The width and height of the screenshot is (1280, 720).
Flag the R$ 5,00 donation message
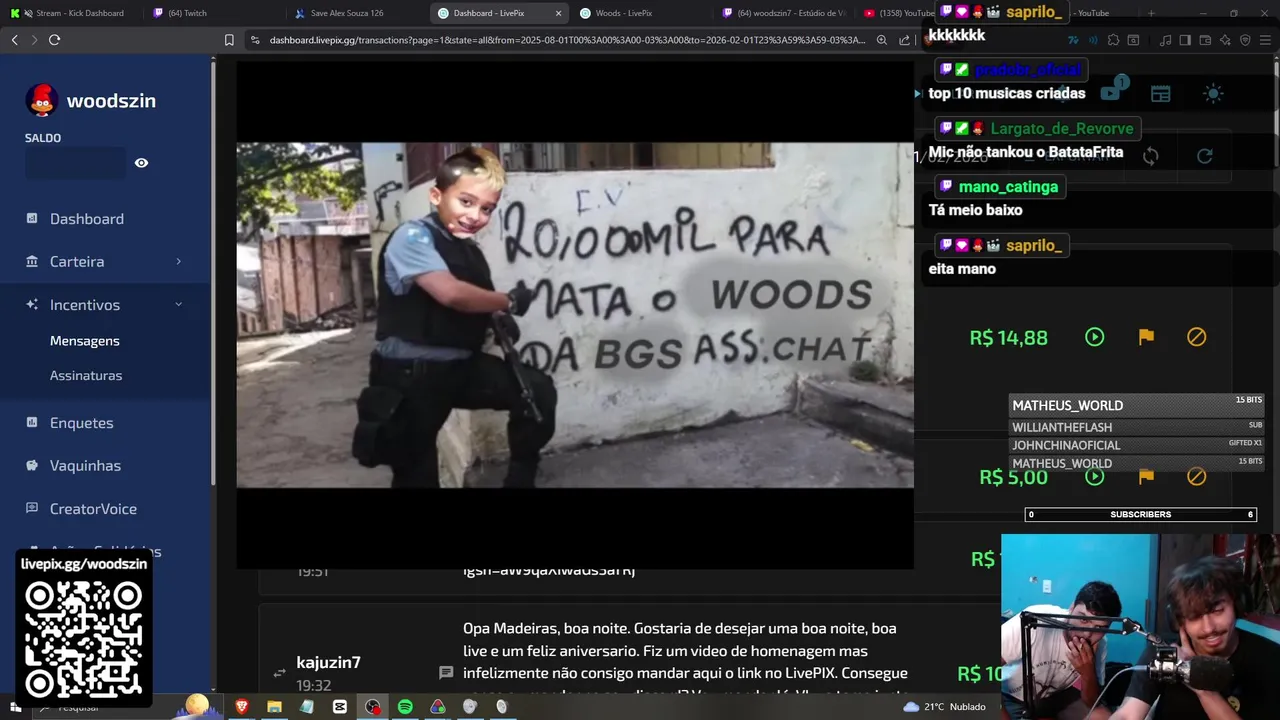[1146, 477]
